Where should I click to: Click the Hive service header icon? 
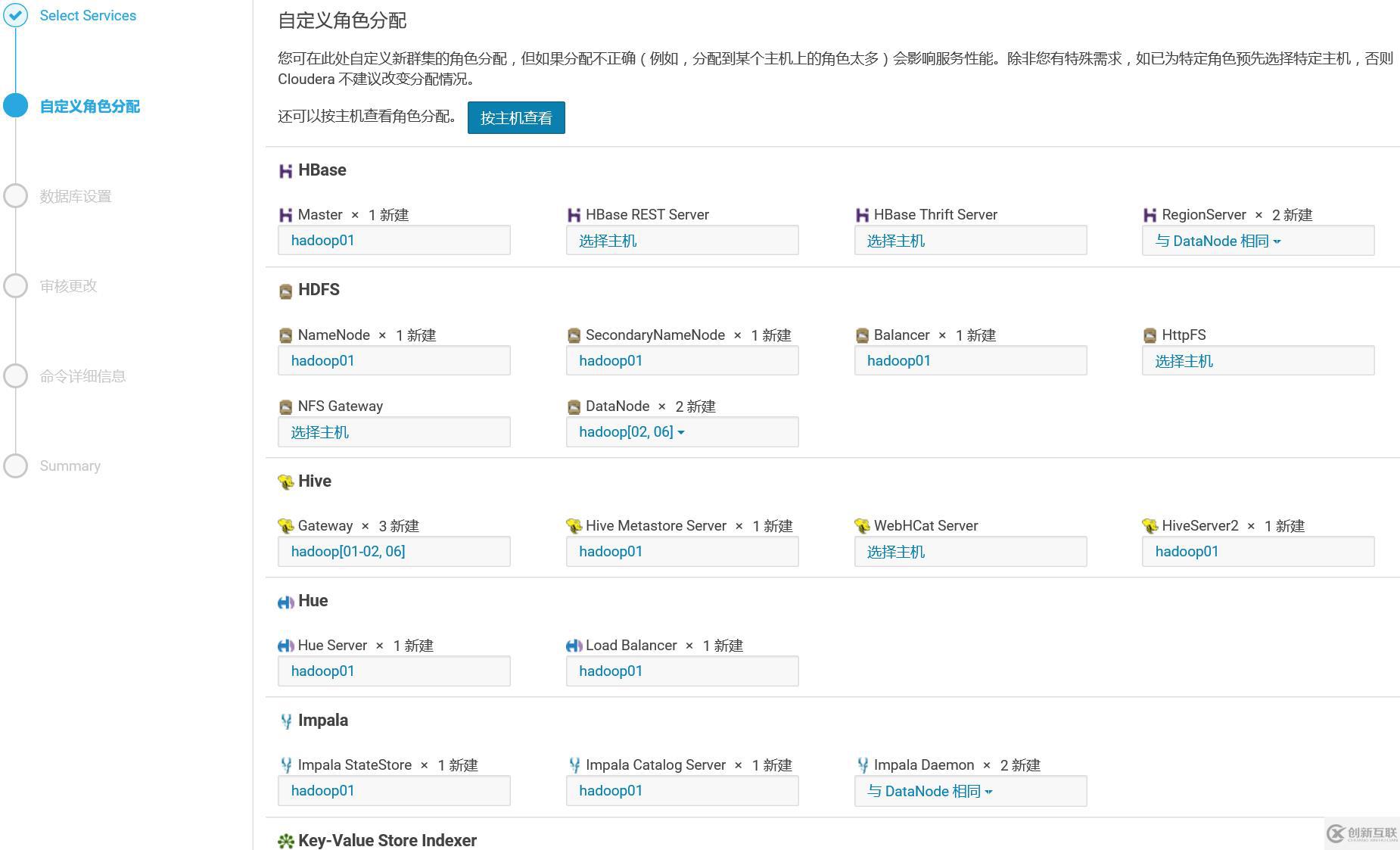285,481
